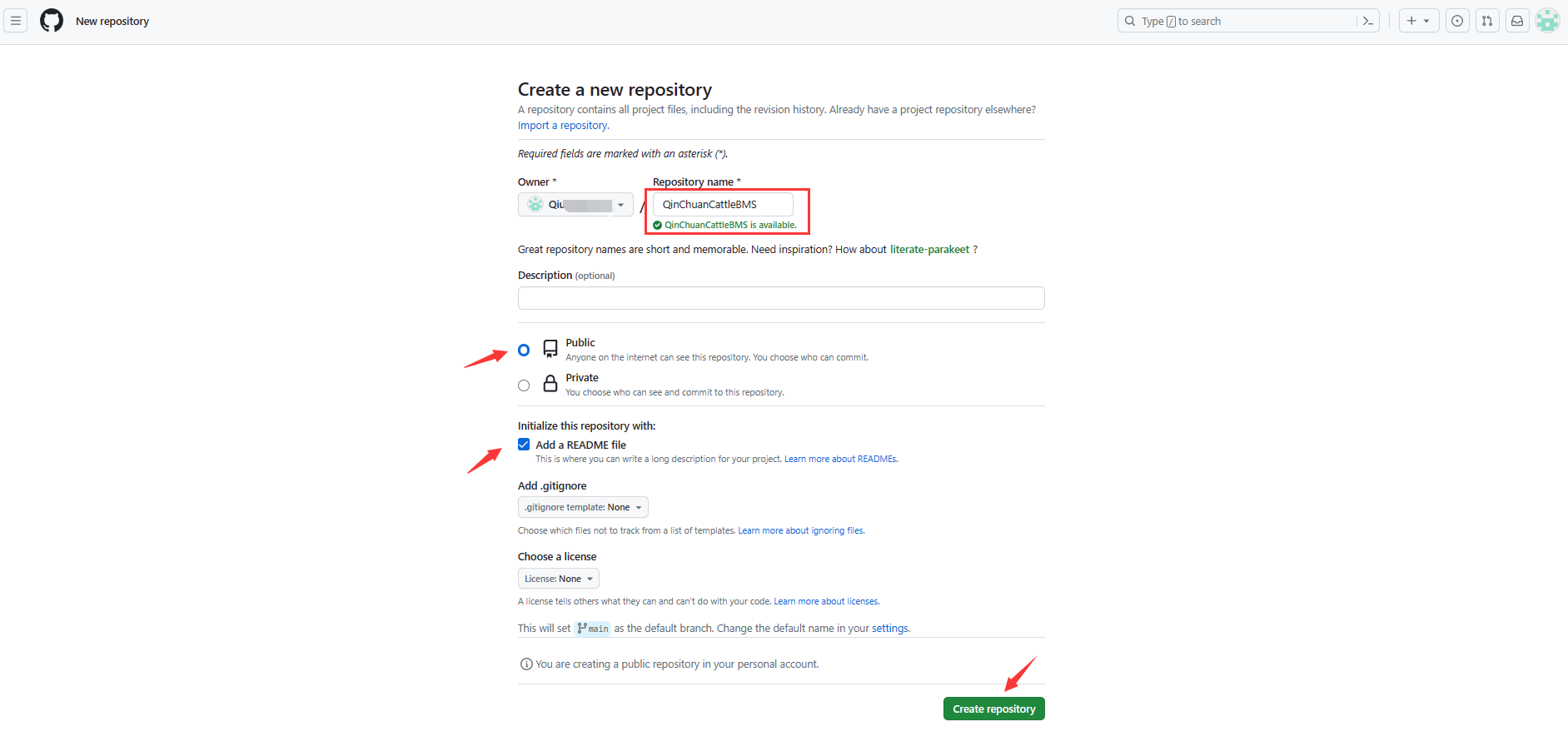Screen dimensions: 1568x751
Task: Select the Private visibility radio button
Action: tap(524, 385)
